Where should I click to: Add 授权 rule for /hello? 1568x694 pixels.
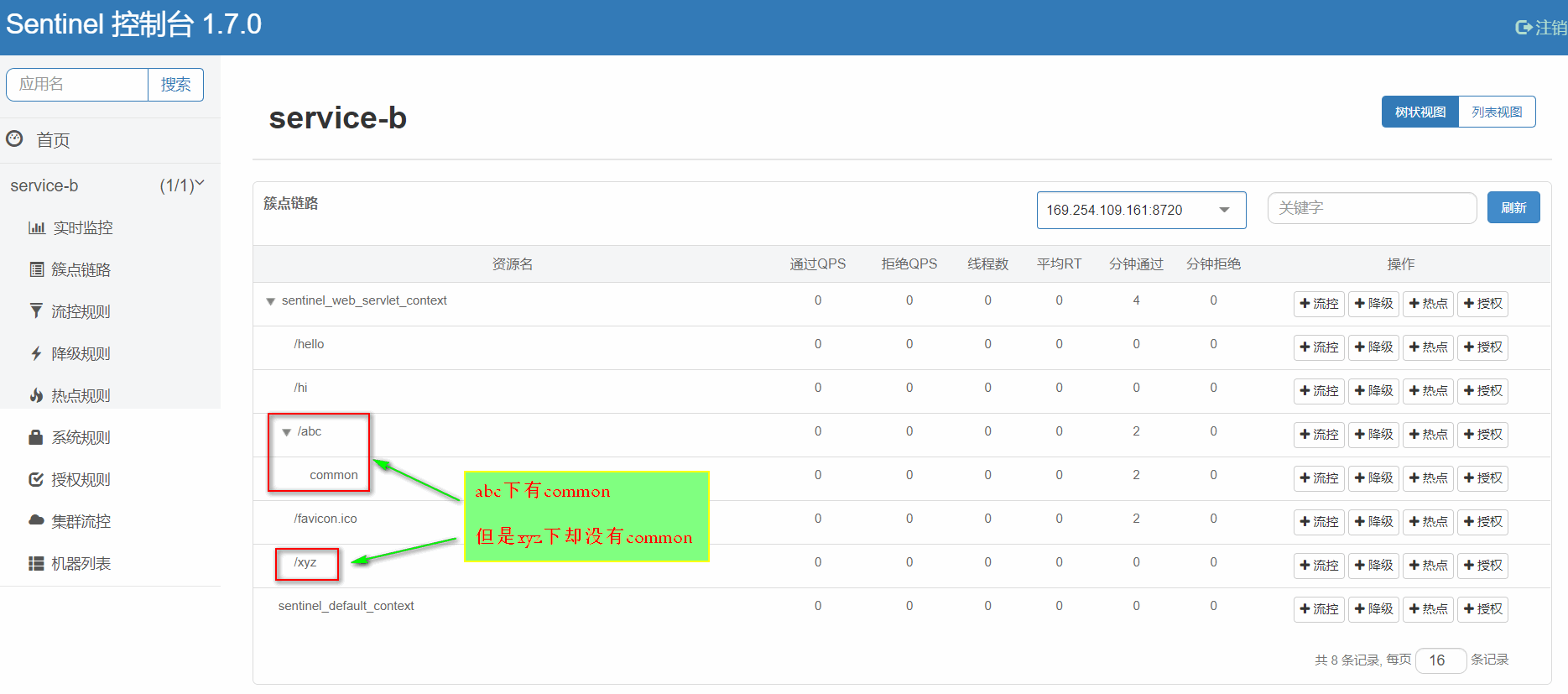(1482, 347)
